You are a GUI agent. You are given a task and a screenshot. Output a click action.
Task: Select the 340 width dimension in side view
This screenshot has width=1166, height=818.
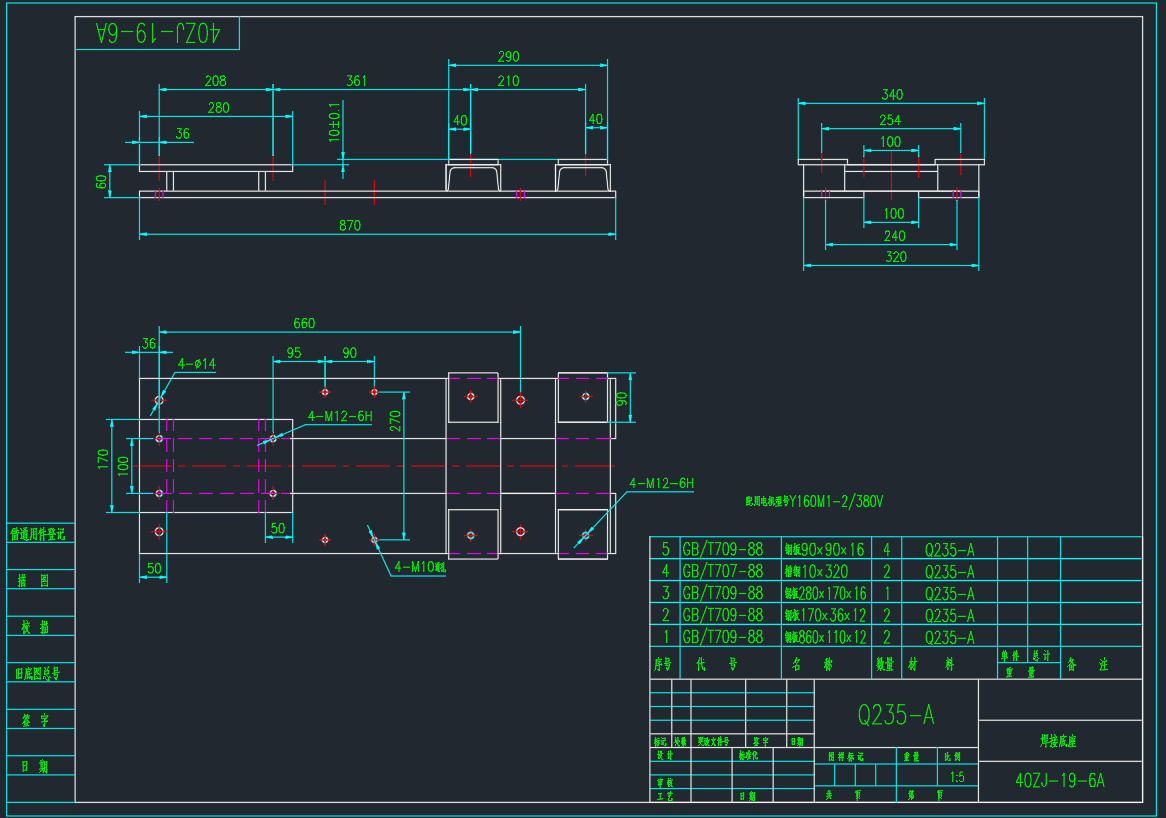pos(891,95)
